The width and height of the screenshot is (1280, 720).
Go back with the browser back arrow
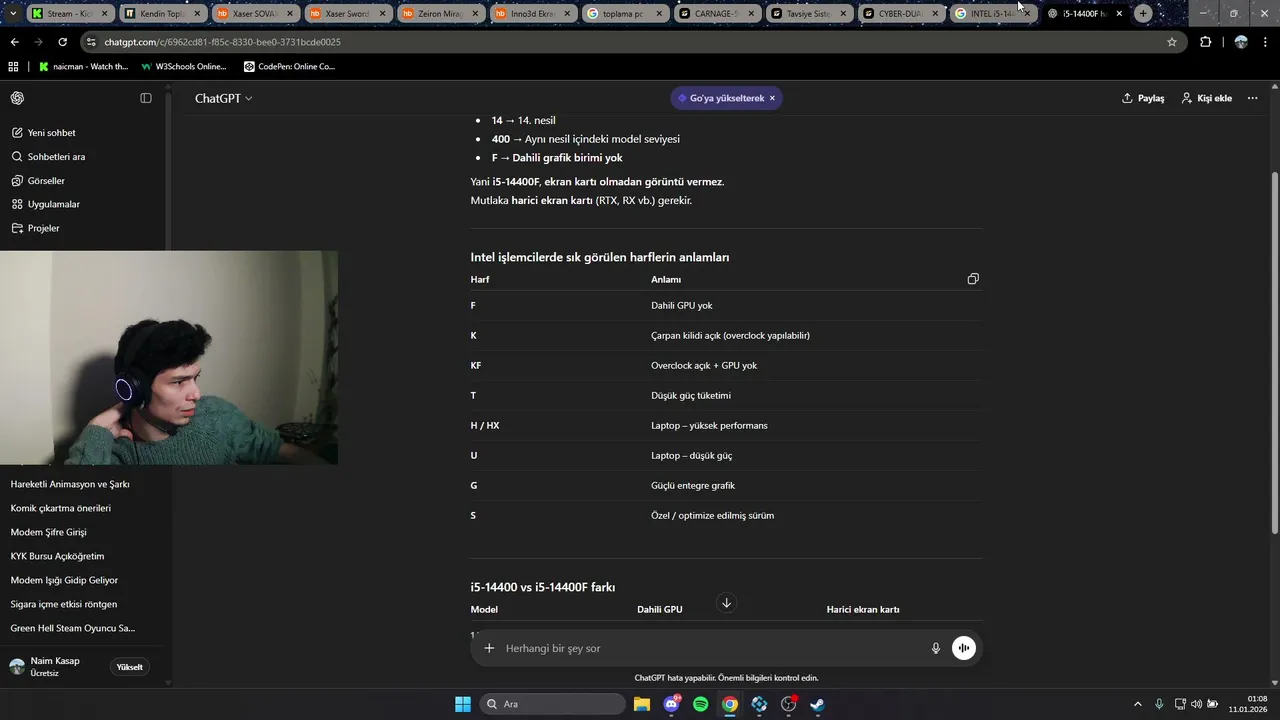coord(14,42)
